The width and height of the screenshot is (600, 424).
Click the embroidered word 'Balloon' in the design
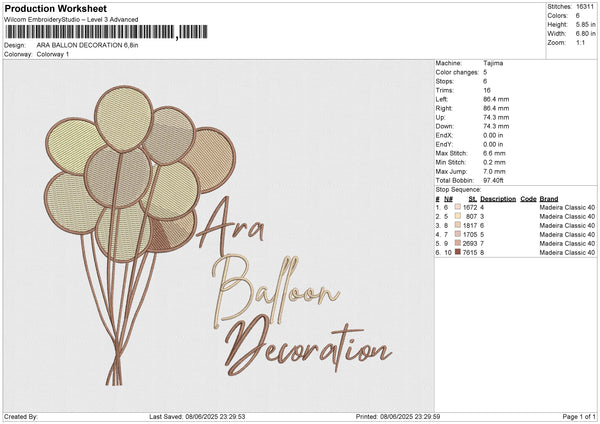276,291
